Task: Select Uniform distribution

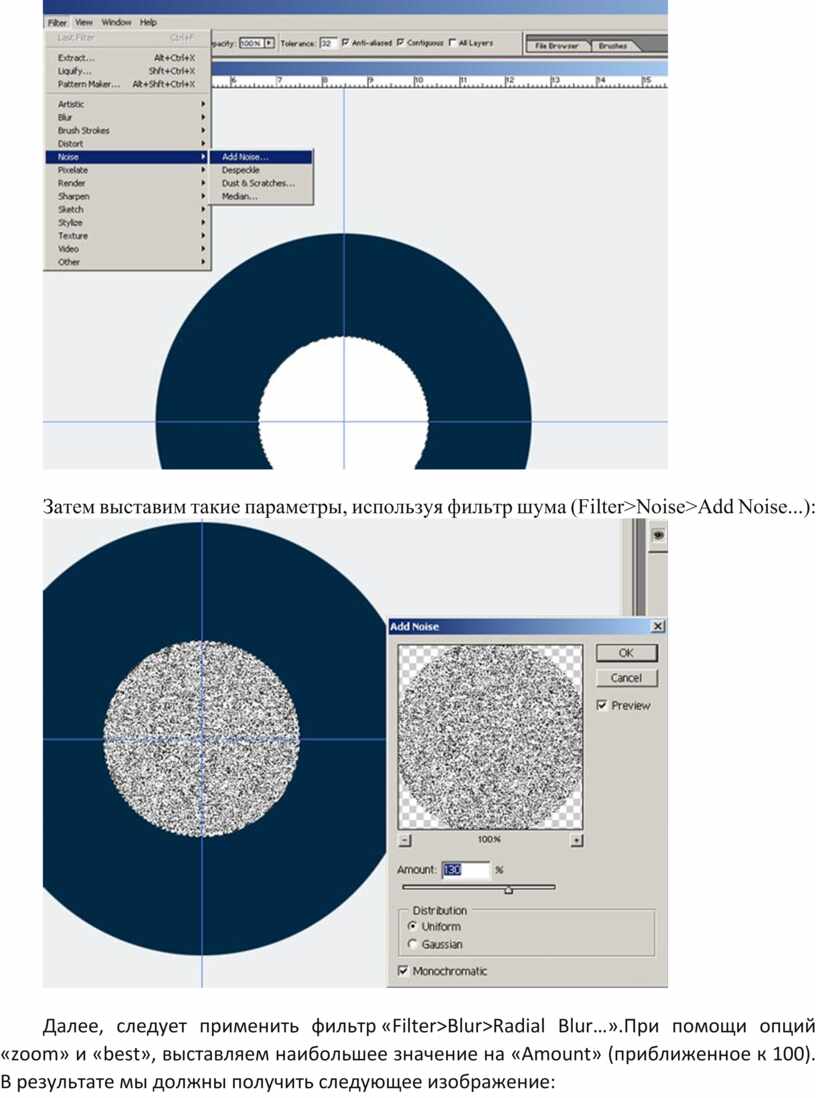Action: coord(412,927)
